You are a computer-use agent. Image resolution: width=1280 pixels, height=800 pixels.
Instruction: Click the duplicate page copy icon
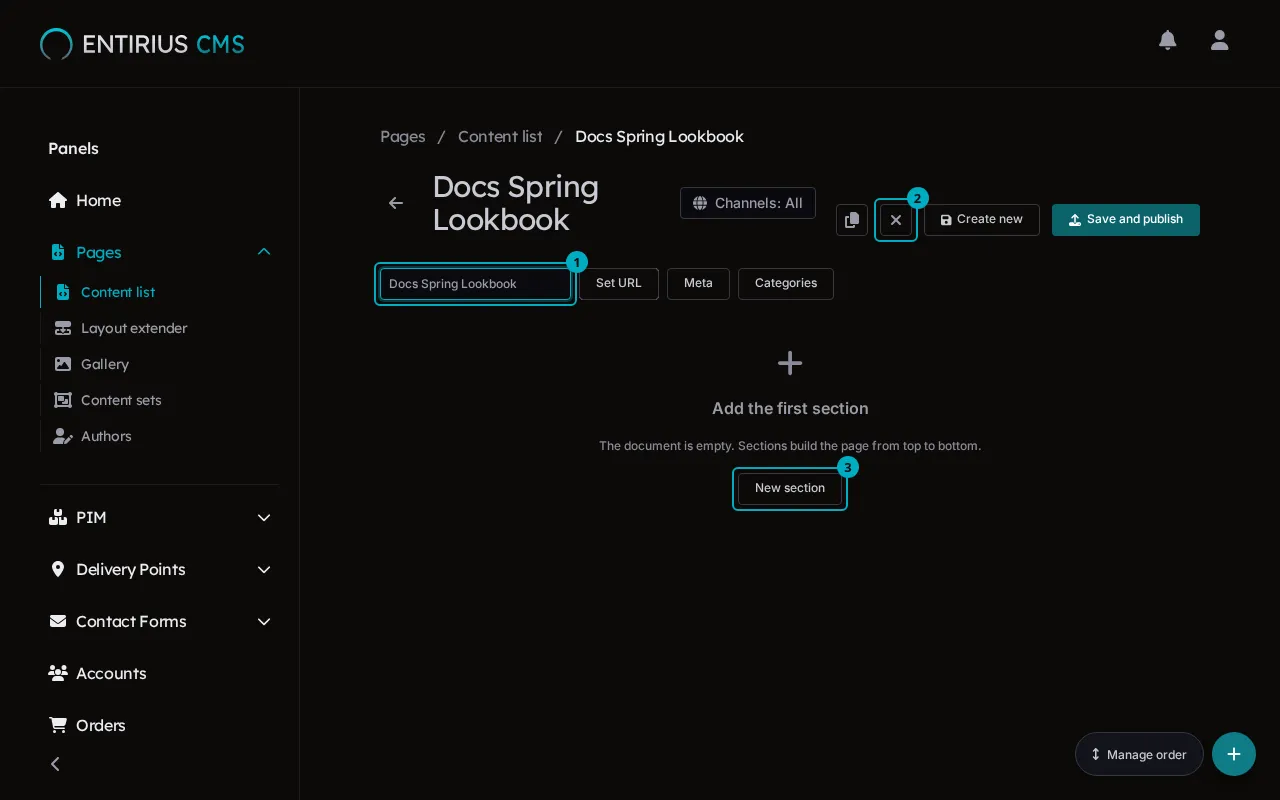pyautogui.click(x=852, y=220)
